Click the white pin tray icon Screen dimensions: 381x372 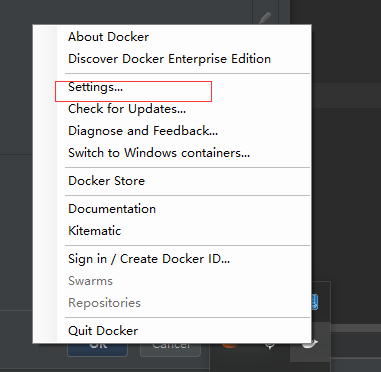pos(270,346)
